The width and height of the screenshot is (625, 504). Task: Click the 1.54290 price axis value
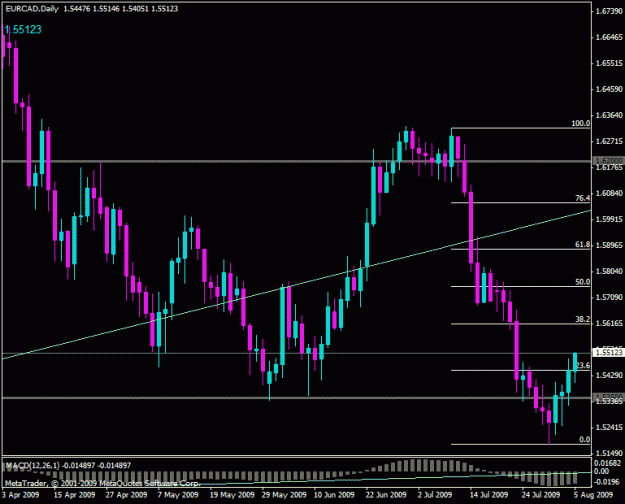pos(609,375)
